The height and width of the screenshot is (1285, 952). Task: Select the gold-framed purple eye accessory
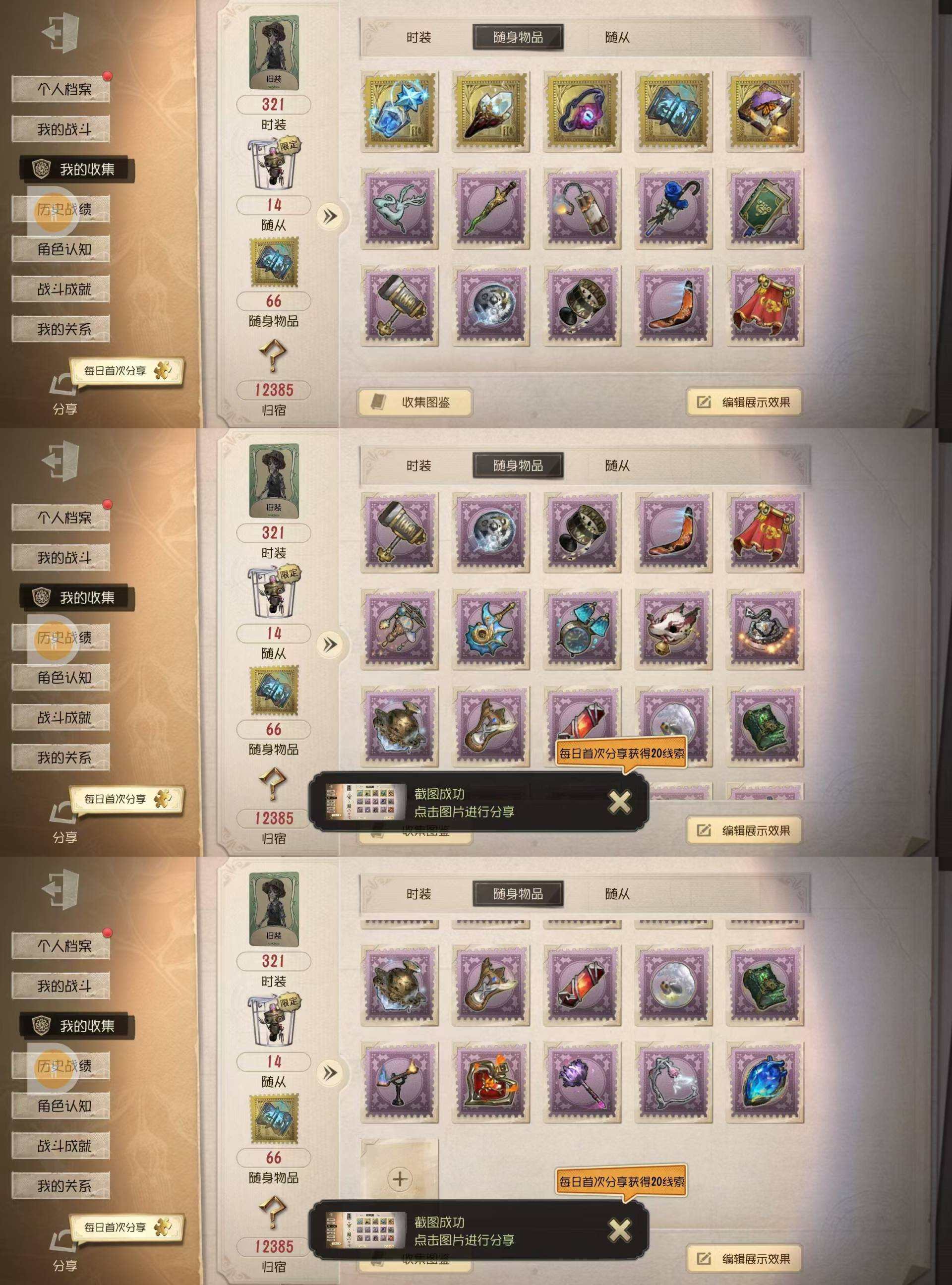click(x=582, y=112)
